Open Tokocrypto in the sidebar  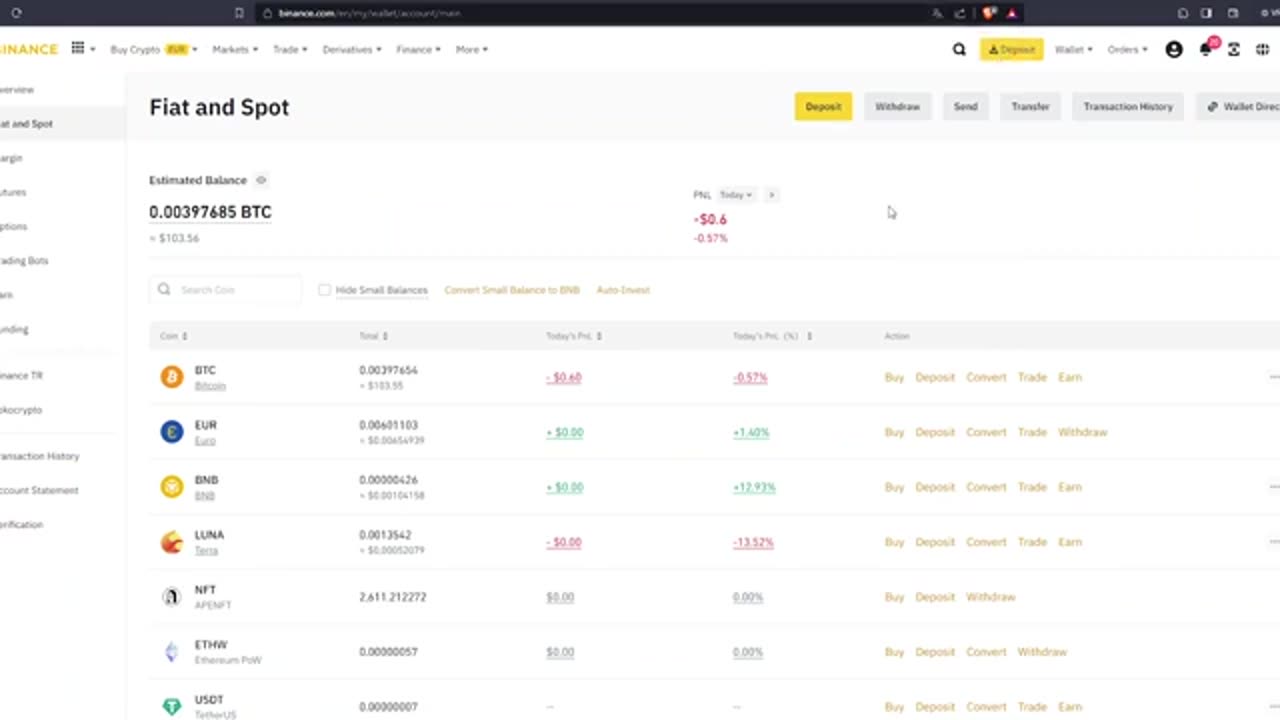pos(21,409)
